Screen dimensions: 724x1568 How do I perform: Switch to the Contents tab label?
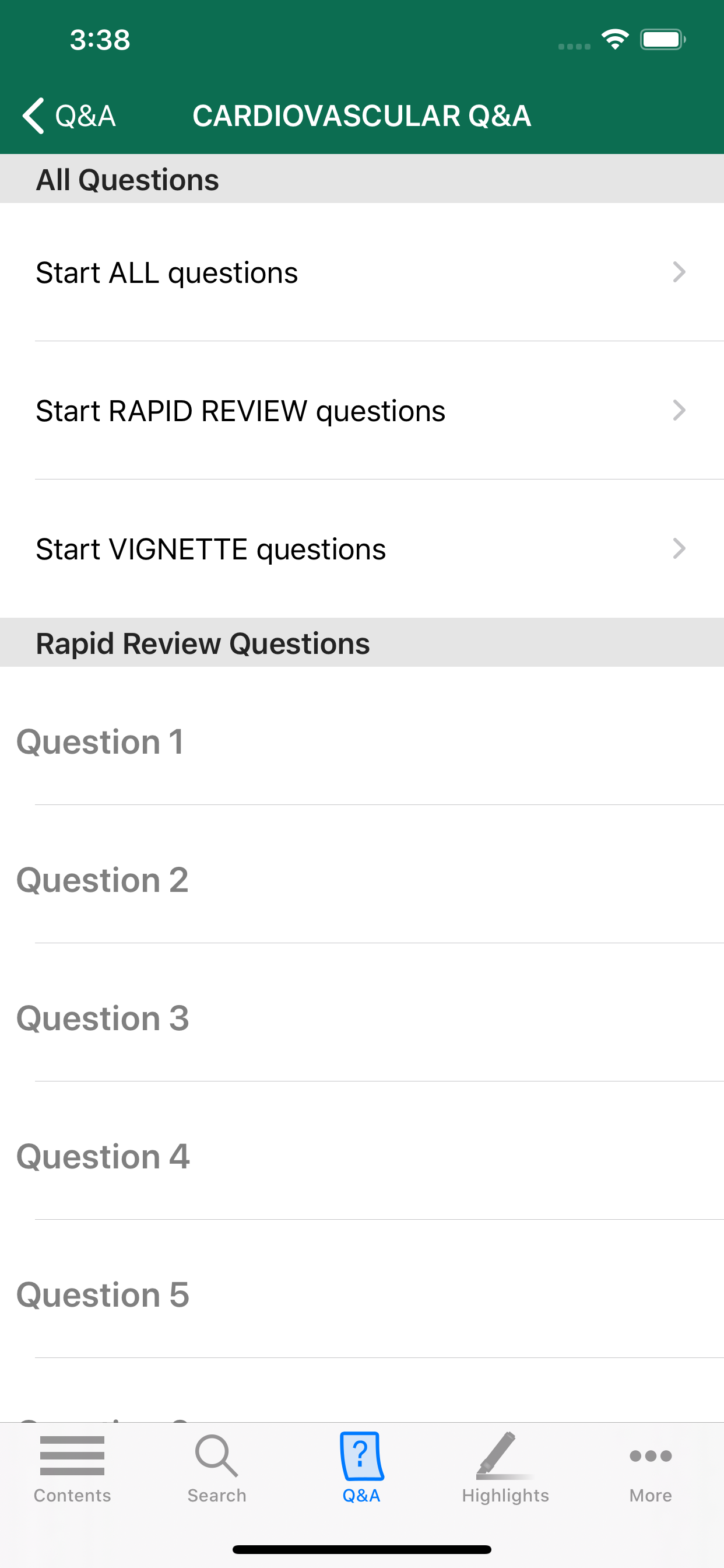tap(72, 1496)
